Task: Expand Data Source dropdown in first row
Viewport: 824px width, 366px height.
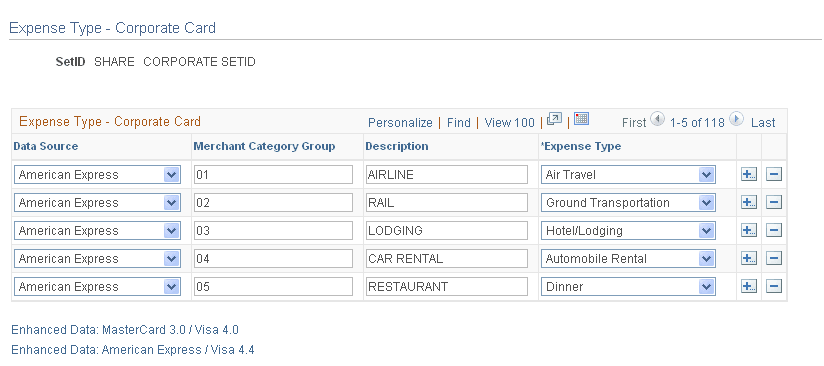Action: (x=171, y=175)
